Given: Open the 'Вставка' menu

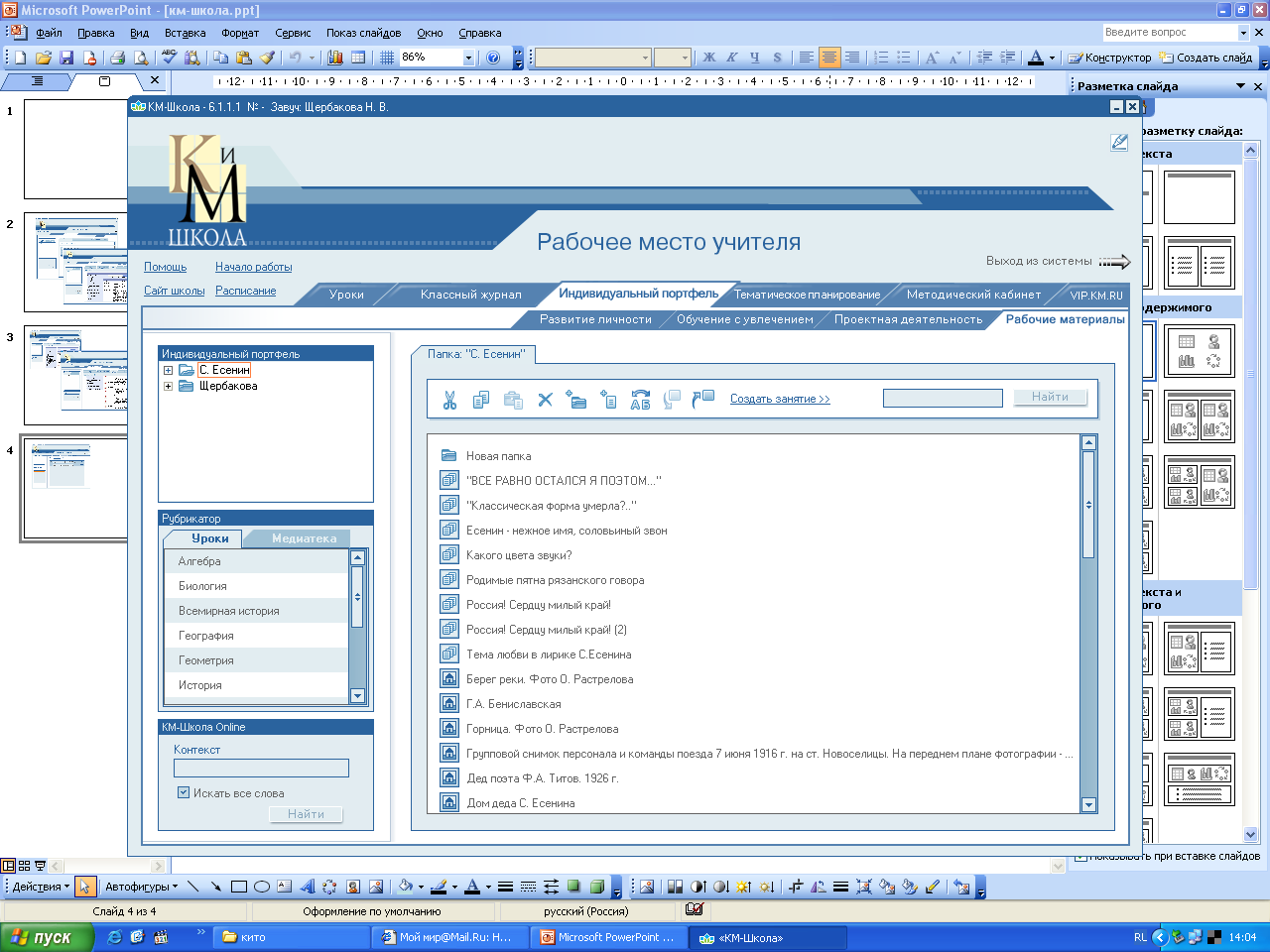Looking at the screenshot, I should tap(185, 33).
